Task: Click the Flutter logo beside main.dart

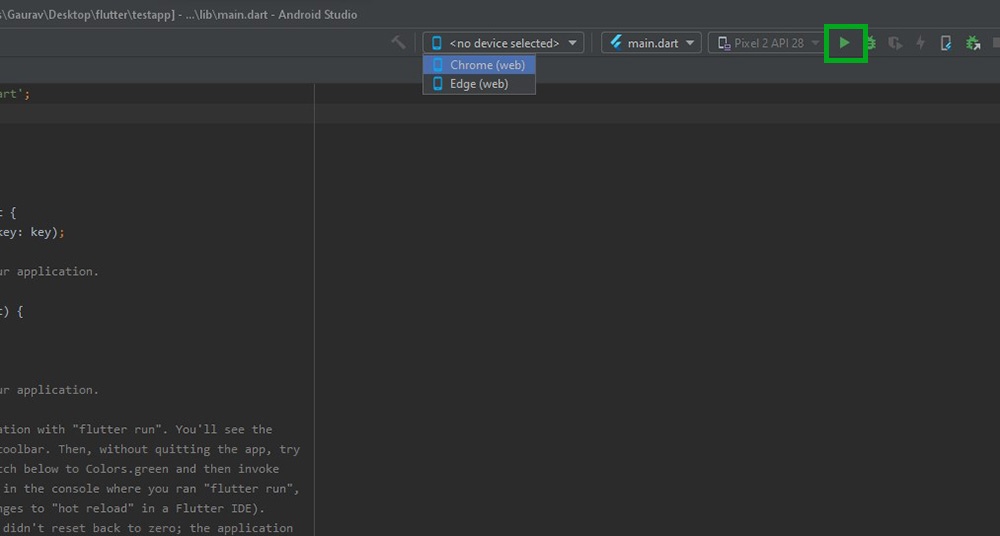Action: [616, 43]
